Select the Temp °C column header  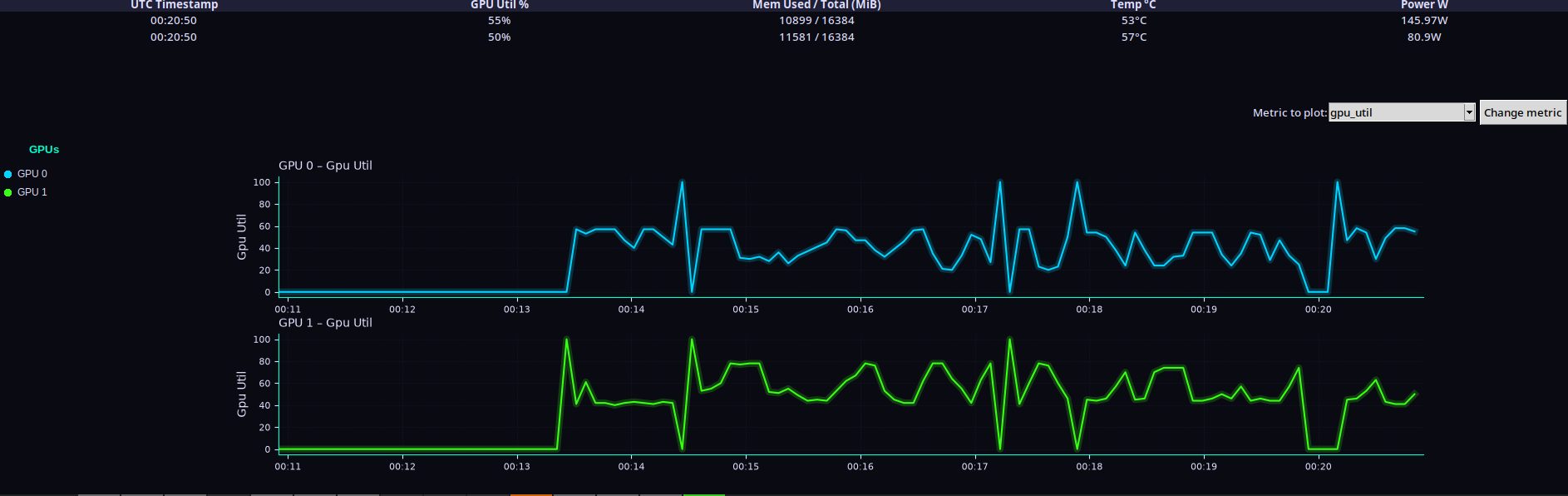pyautogui.click(x=1133, y=5)
